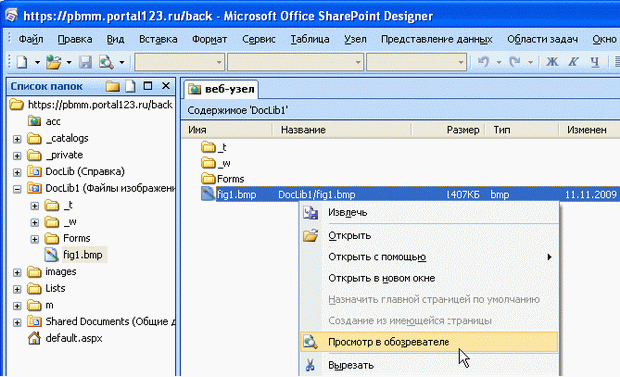The image size is (620, 377).
Task: Select the fig1.bmp file row
Action: point(410,195)
